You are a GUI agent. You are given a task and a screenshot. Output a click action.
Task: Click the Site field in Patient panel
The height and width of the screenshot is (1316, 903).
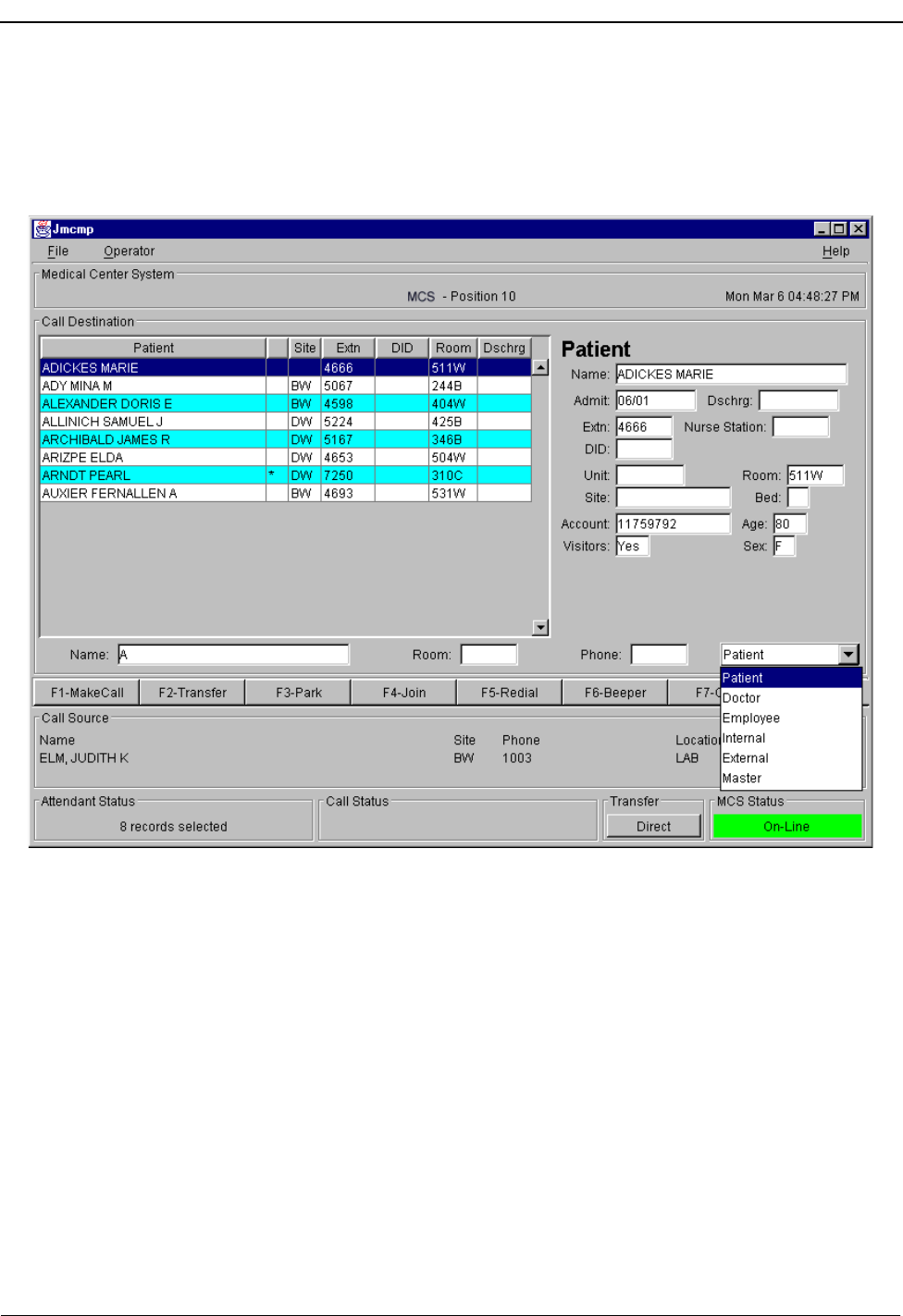click(673, 498)
